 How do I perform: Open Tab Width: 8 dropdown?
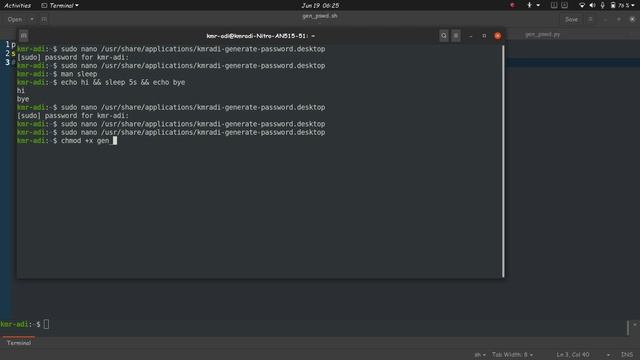(x=512, y=355)
